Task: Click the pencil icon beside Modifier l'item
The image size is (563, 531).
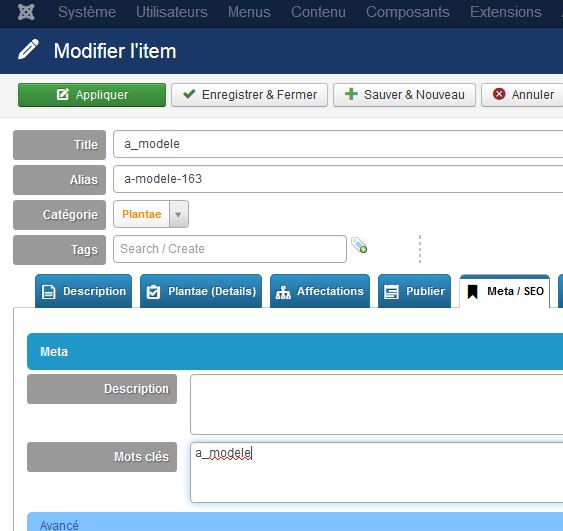Action: coord(28,50)
